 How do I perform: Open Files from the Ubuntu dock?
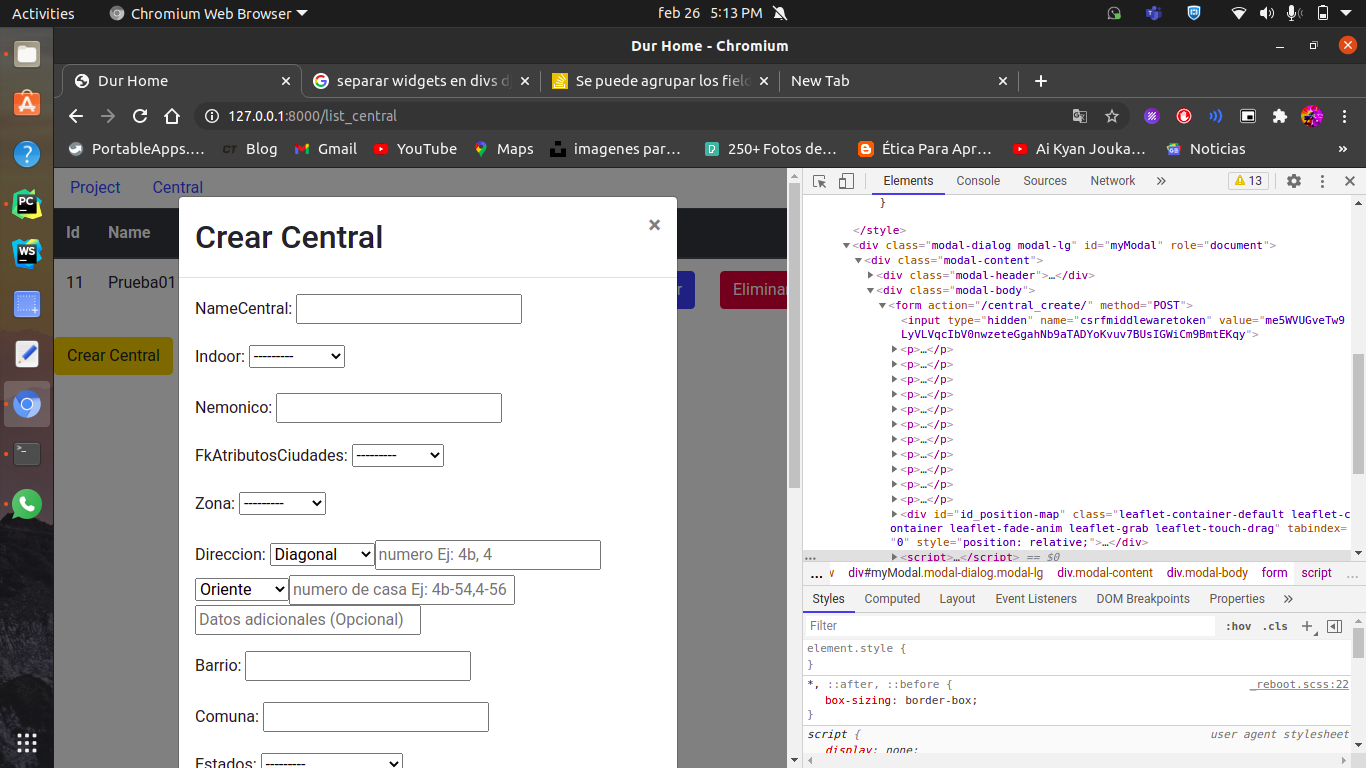[27, 54]
